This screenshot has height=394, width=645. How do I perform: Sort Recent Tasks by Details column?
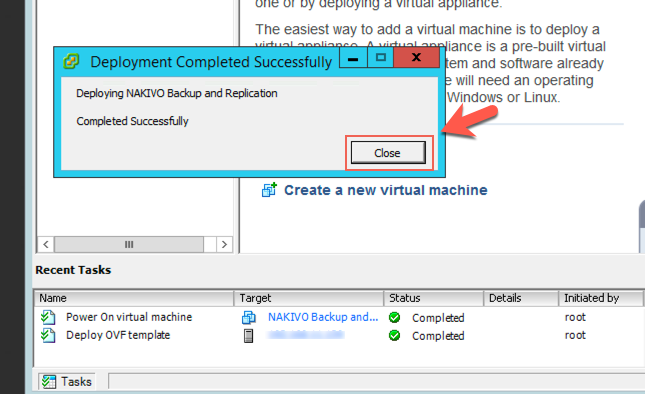[521, 298]
